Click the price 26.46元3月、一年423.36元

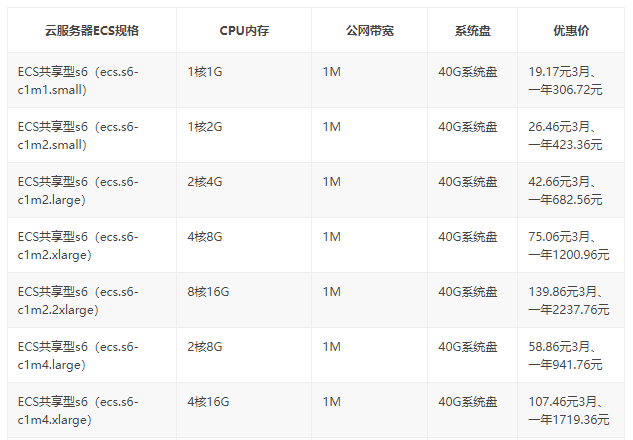pyautogui.click(x=565, y=136)
